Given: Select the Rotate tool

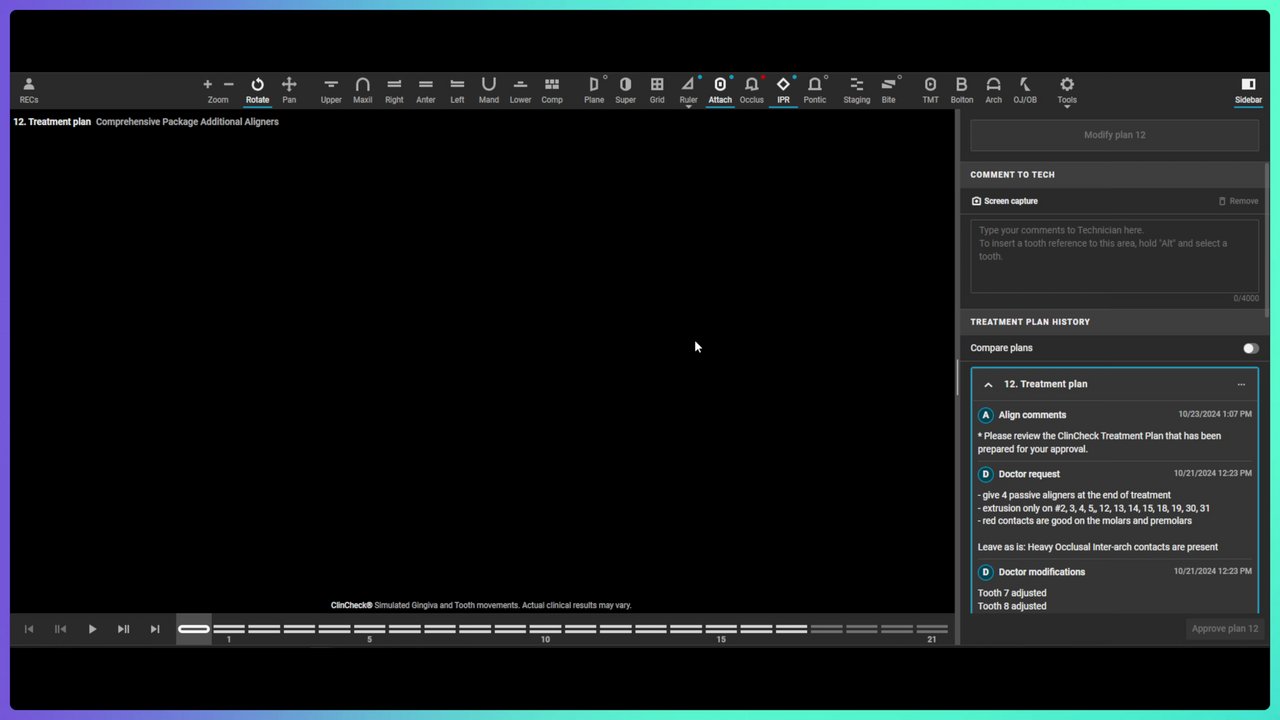Looking at the screenshot, I should [257, 90].
